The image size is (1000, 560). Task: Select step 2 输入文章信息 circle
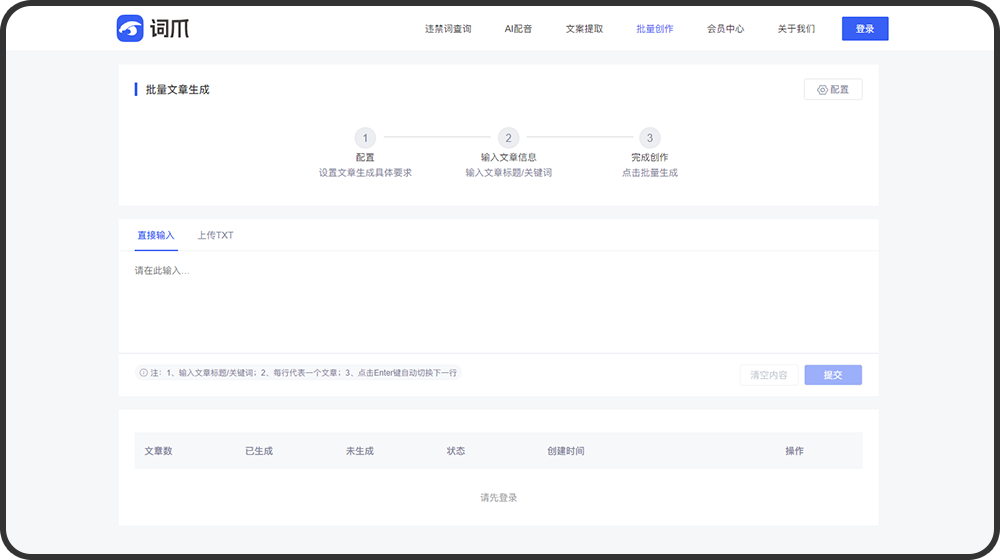[x=508, y=138]
